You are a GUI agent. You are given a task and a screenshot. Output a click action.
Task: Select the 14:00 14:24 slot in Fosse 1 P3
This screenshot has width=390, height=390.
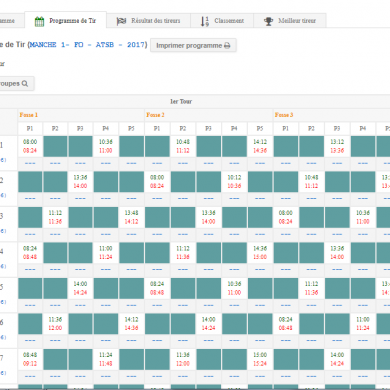(x=80, y=288)
